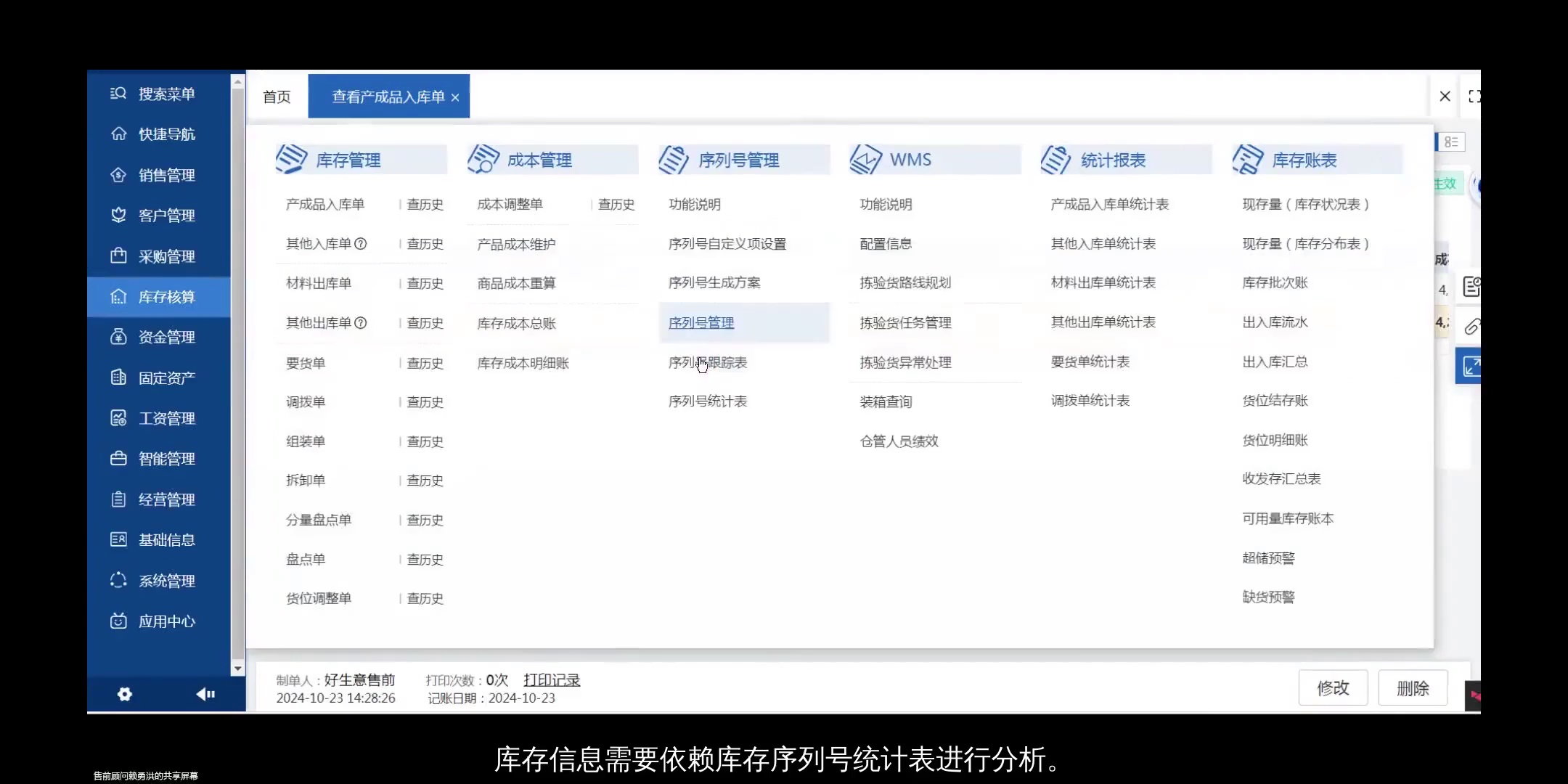Select the WMS section icon
The height and width of the screenshot is (784, 1568).
[865, 159]
